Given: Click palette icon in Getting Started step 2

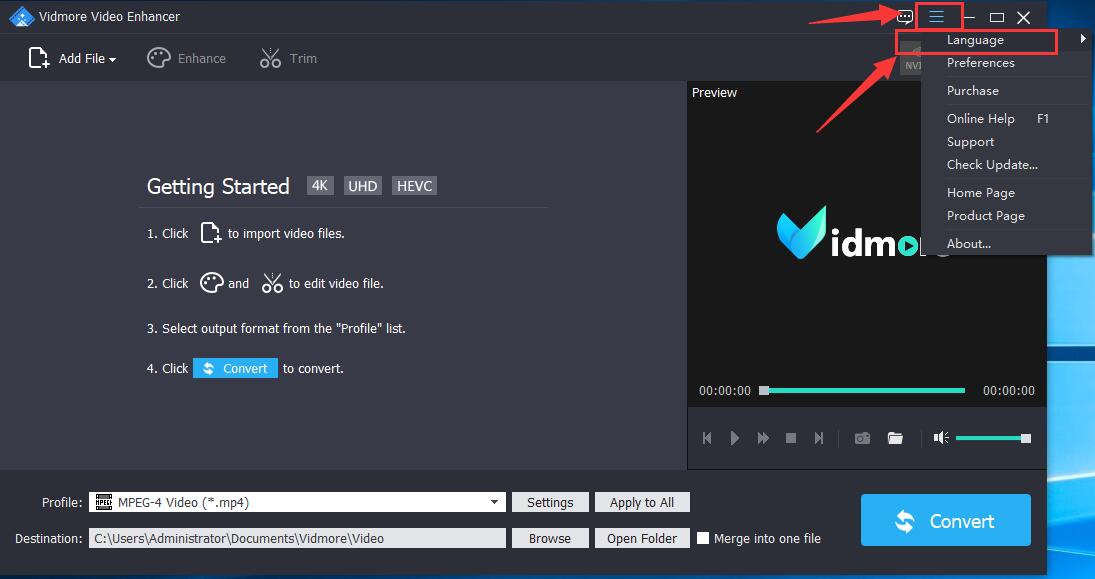Looking at the screenshot, I should pyautogui.click(x=212, y=283).
